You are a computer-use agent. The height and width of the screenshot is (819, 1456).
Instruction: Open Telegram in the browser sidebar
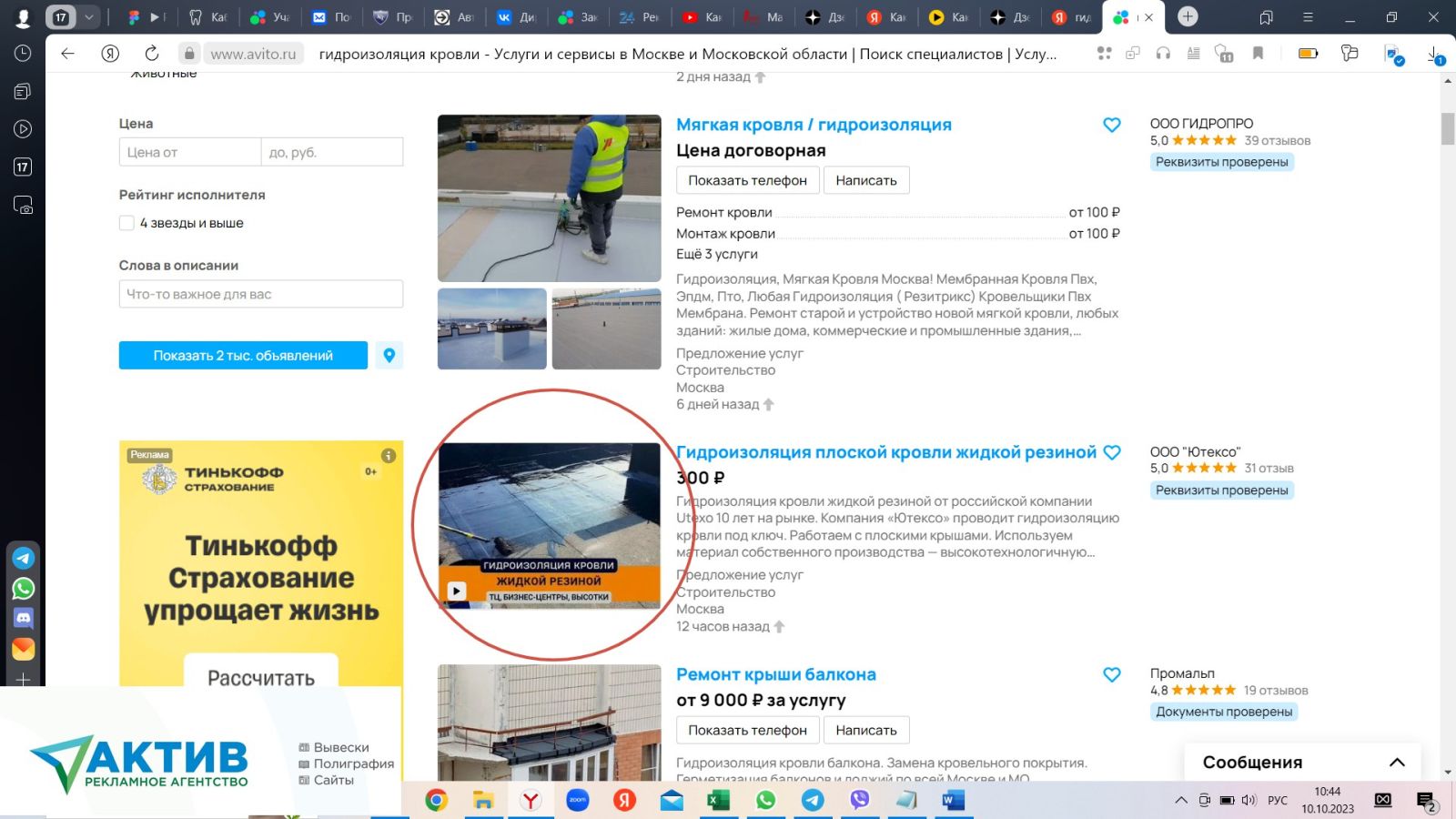pyautogui.click(x=23, y=558)
